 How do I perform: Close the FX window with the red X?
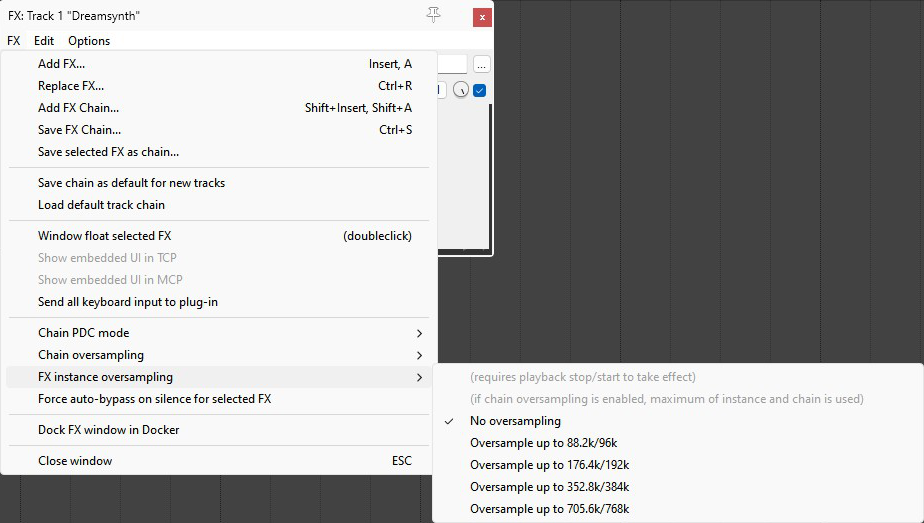482,17
